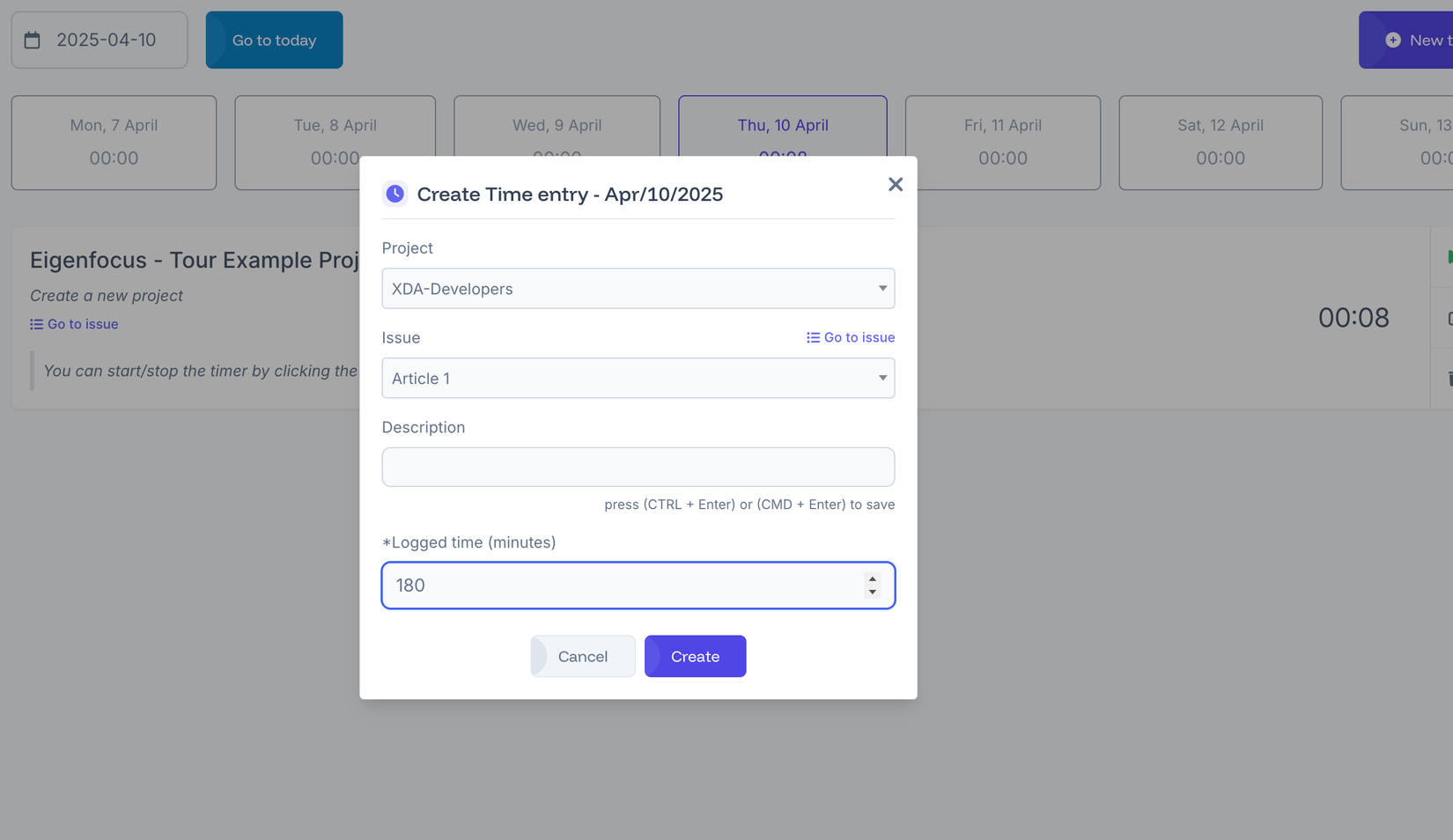Click inside the Description field
Viewport: 1453px width, 840px height.
tap(638, 467)
